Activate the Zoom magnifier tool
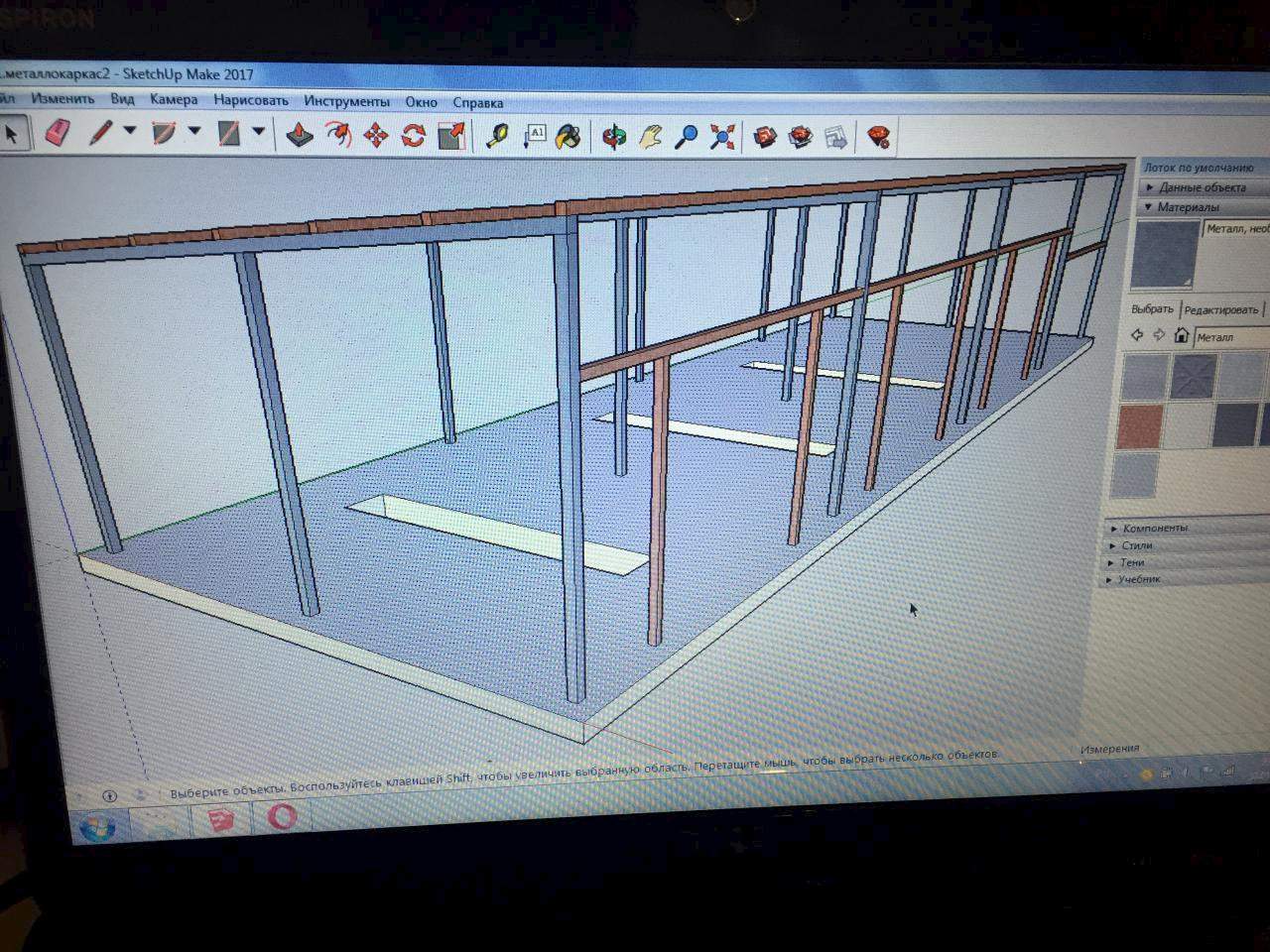Image resolution: width=1270 pixels, height=952 pixels. tap(686, 136)
